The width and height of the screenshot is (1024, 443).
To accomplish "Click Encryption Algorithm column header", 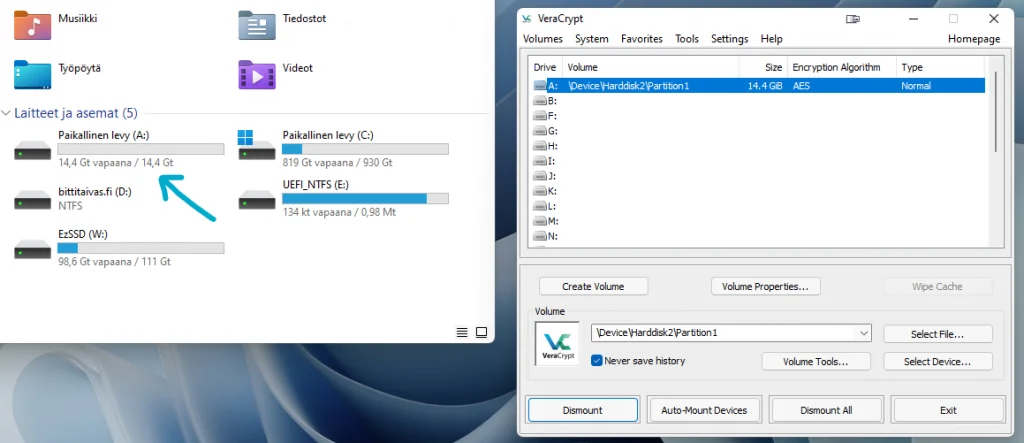I will (x=841, y=67).
